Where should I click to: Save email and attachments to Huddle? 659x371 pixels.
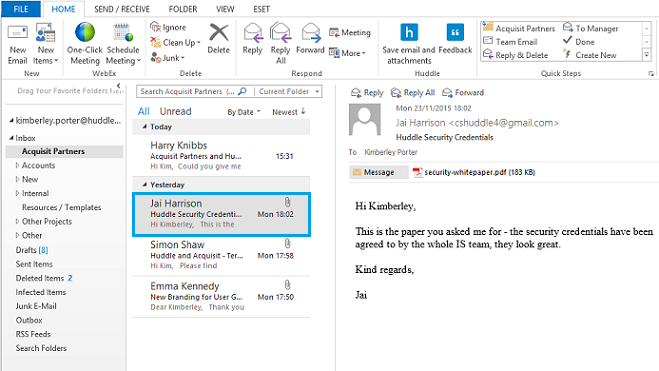pyautogui.click(x=409, y=45)
